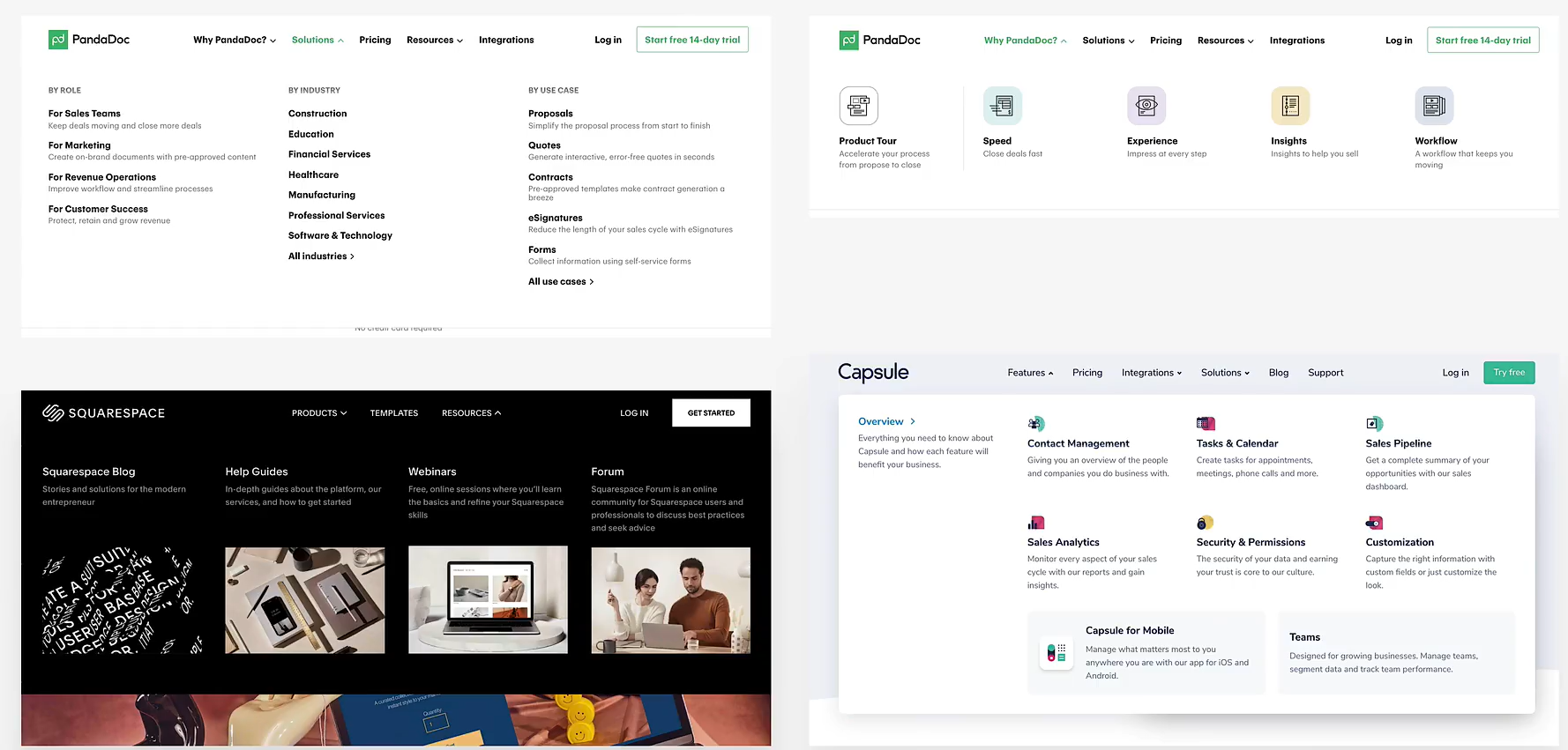Open the For Revenue Operations link
The width and height of the screenshot is (1568, 750).
(102, 177)
